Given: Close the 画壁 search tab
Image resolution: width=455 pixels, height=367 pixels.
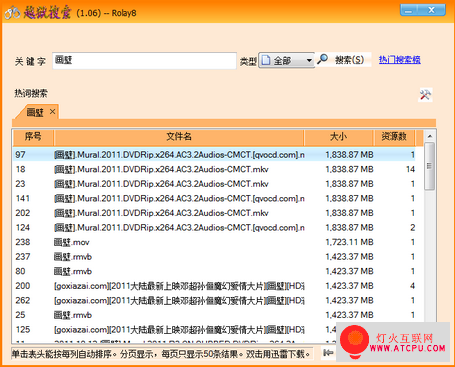Looking at the screenshot, I should (x=52, y=112).
